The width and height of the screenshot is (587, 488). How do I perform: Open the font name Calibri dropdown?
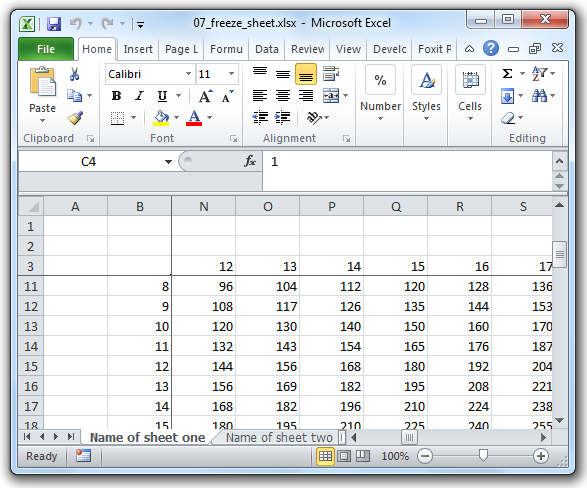click(x=188, y=74)
